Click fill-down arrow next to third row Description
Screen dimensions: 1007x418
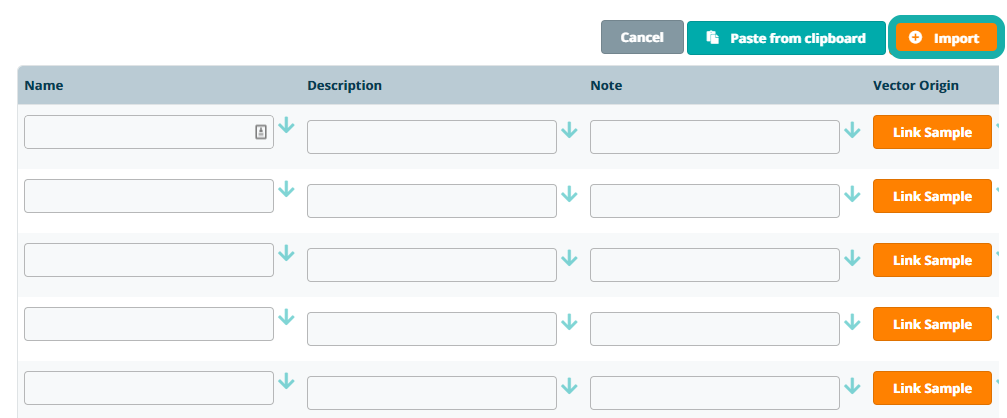tap(570, 258)
